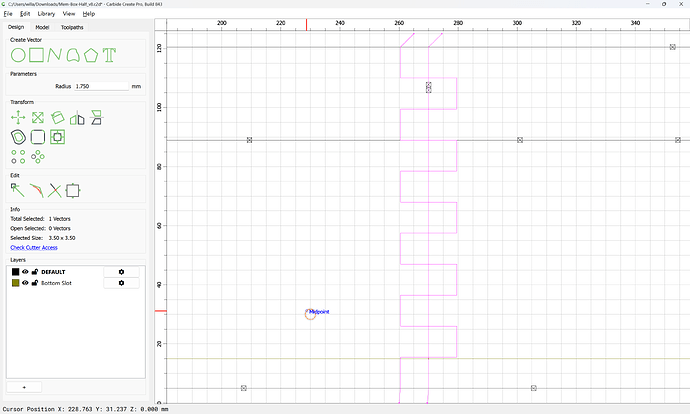Select the Text create-vector tool
The image size is (690, 414).
point(109,55)
